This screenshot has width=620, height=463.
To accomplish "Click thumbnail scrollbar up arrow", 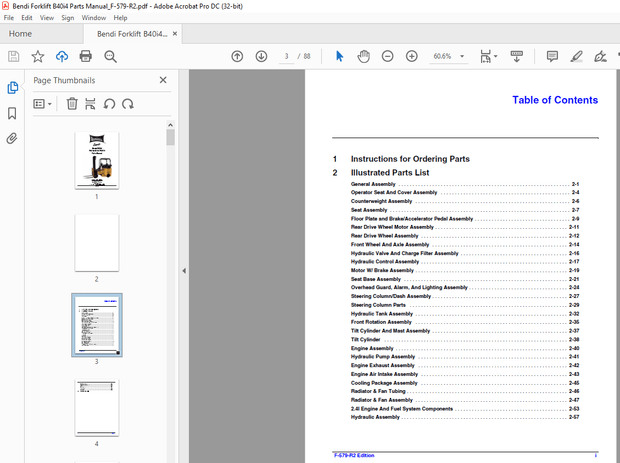I will 170,125.
